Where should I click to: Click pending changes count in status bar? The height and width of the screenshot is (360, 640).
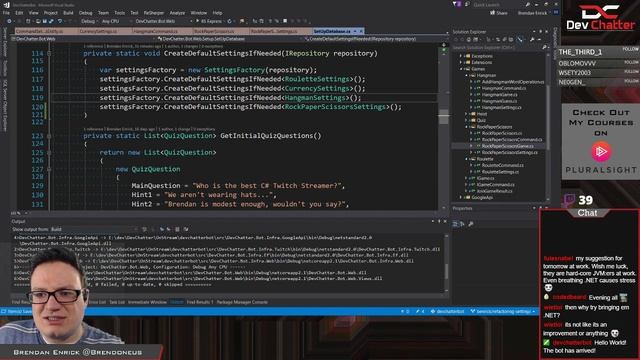(420, 311)
